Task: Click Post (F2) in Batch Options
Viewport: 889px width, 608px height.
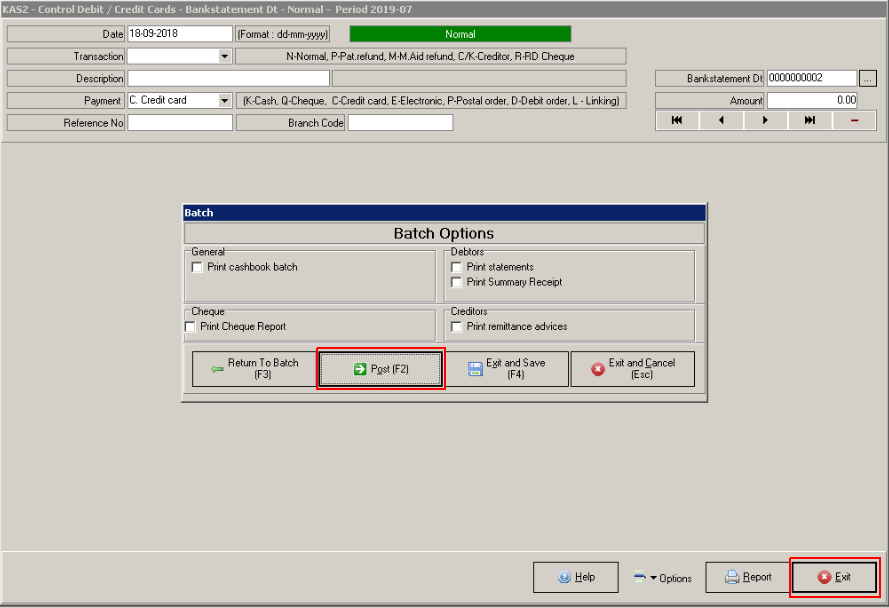Action: point(380,369)
